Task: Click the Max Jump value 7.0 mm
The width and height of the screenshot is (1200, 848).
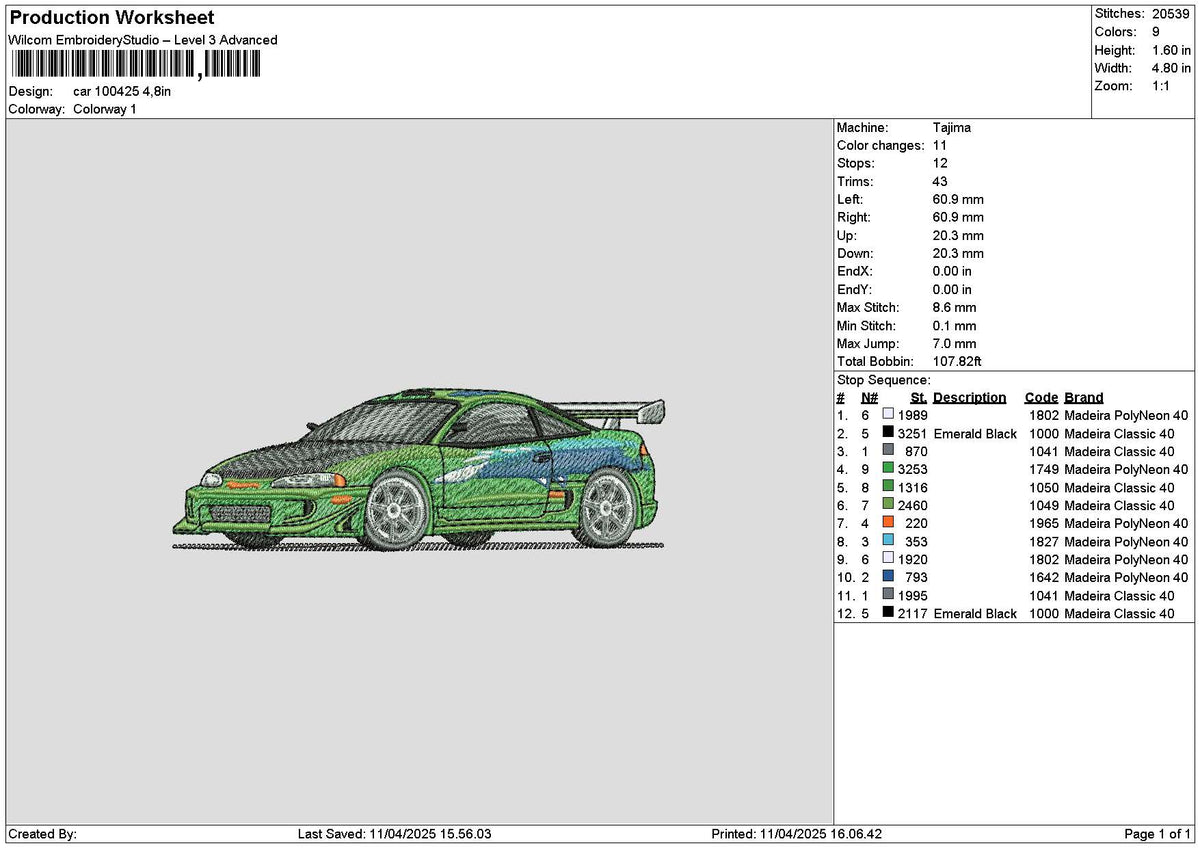Action: (x=955, y=343)
